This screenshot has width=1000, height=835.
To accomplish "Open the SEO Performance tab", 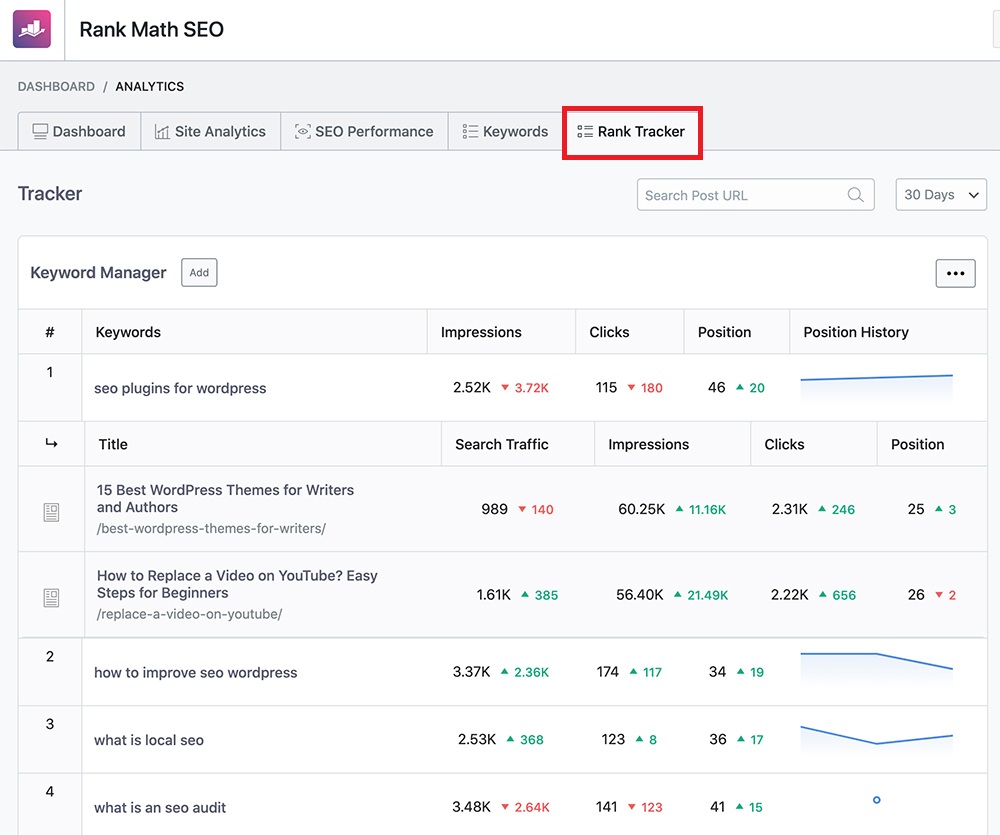I will coord(364,131).
